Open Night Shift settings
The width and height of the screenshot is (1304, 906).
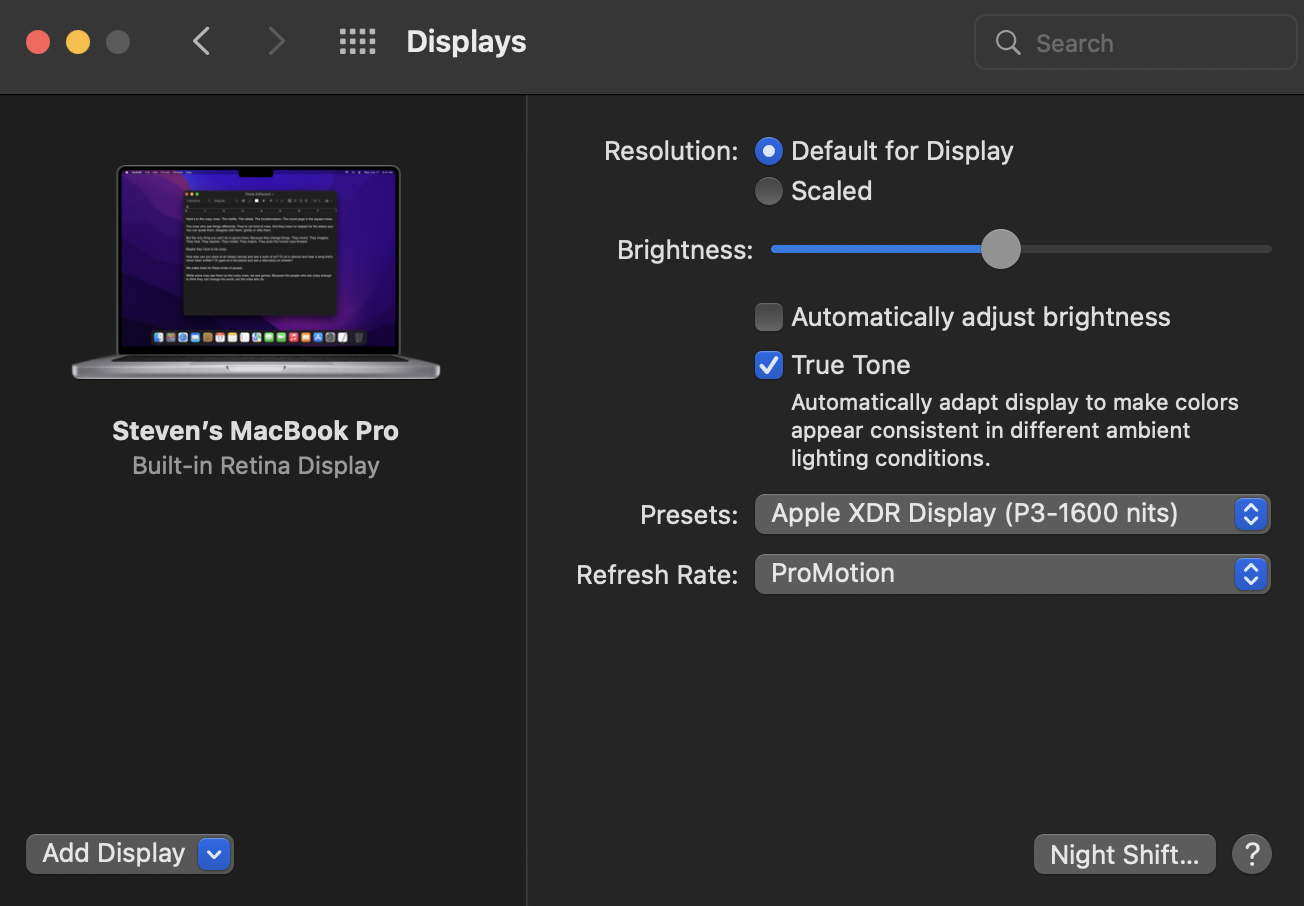pos(1124,854)
